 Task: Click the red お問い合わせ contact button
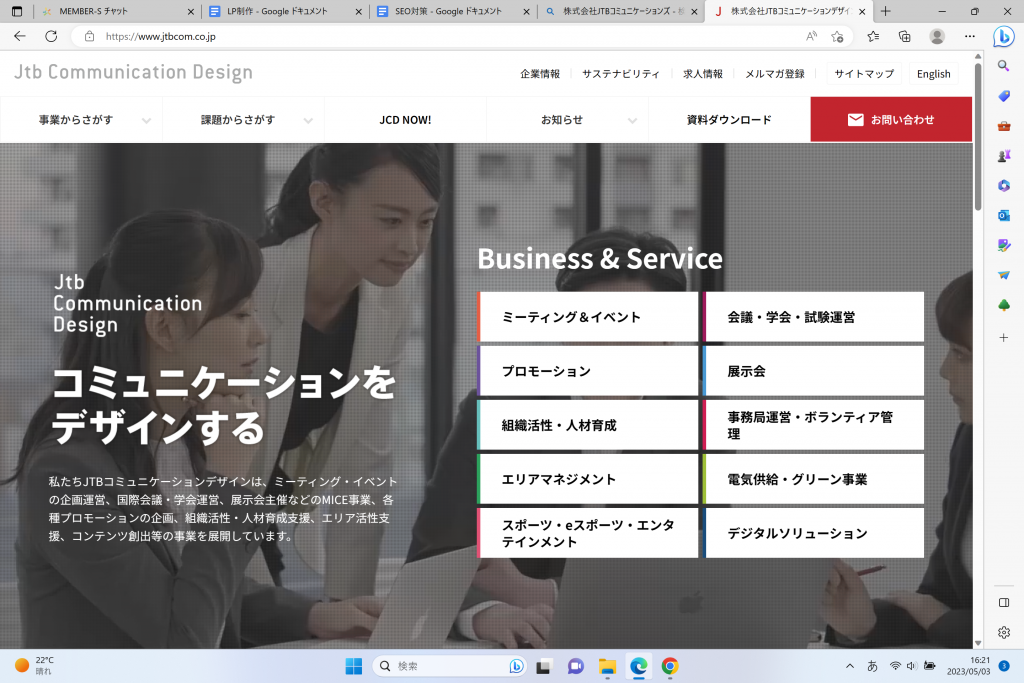pyautogui.click(x=890, y=120)
